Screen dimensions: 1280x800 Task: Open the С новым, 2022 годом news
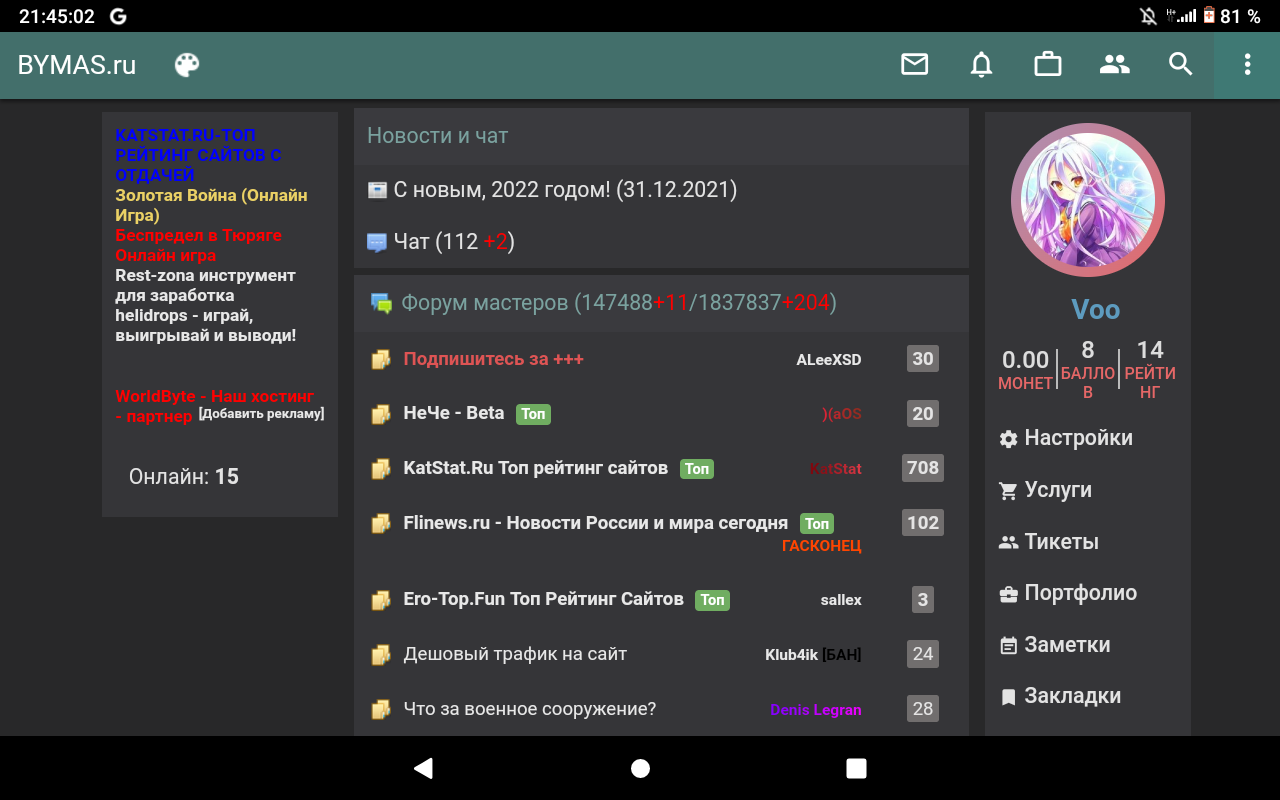pyautogui.click(x=564, y=190)
